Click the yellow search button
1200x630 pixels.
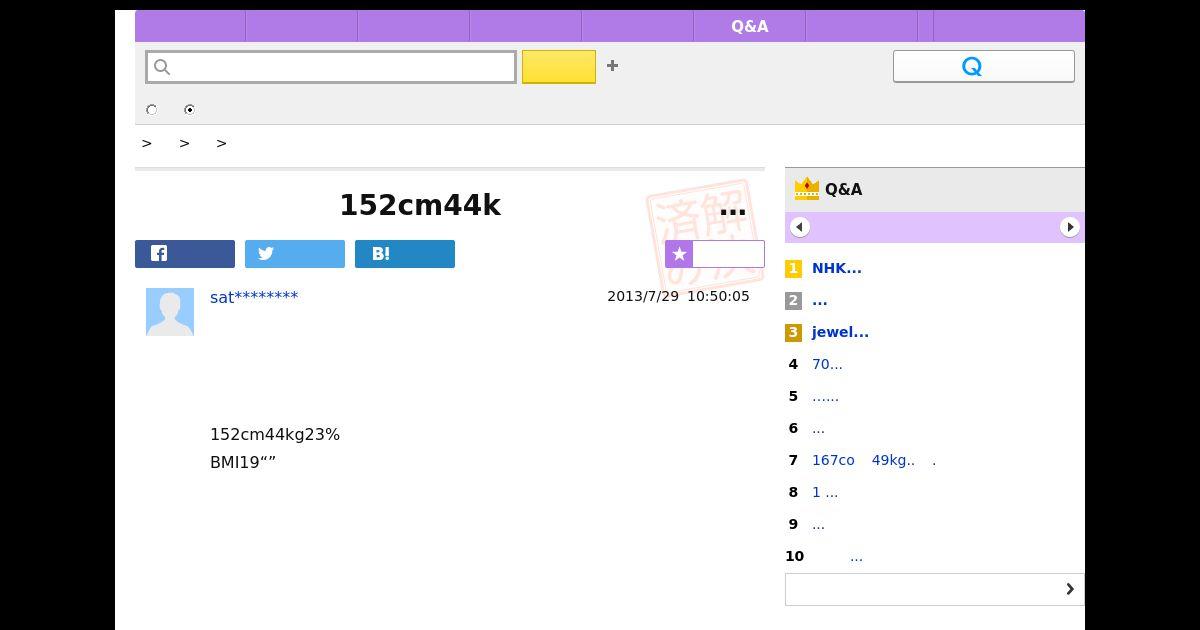click(x=559, y=67)
